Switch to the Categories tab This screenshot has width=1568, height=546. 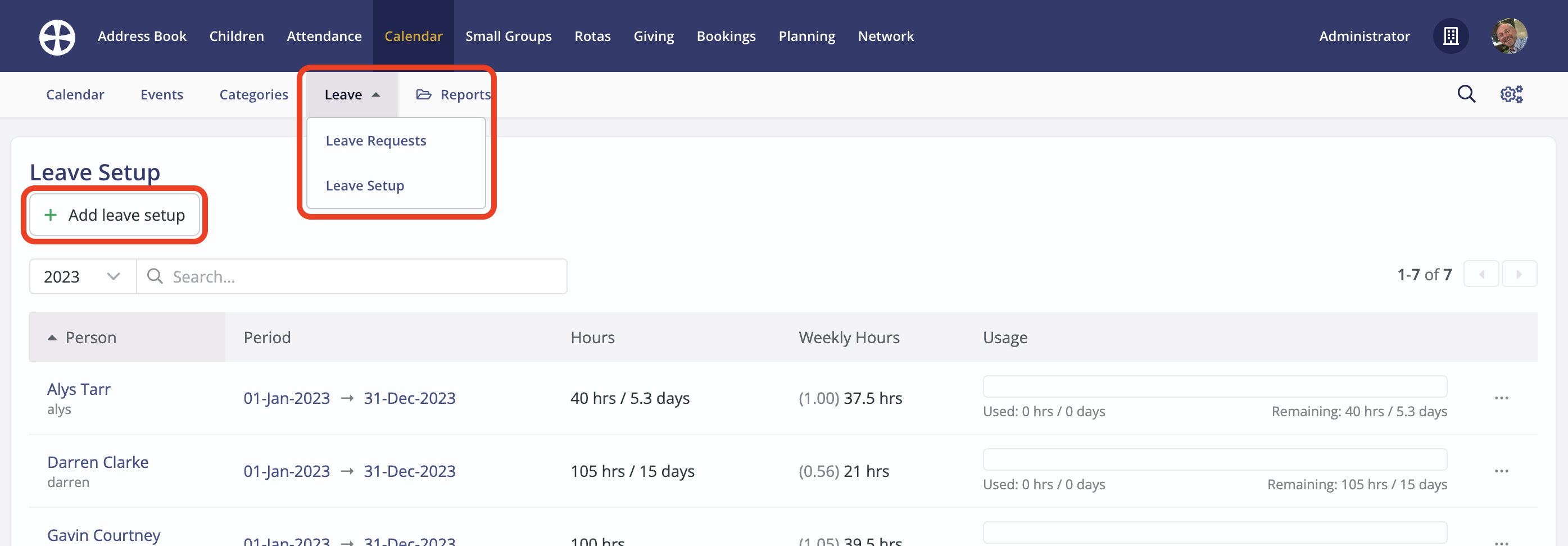coord(254,95)
